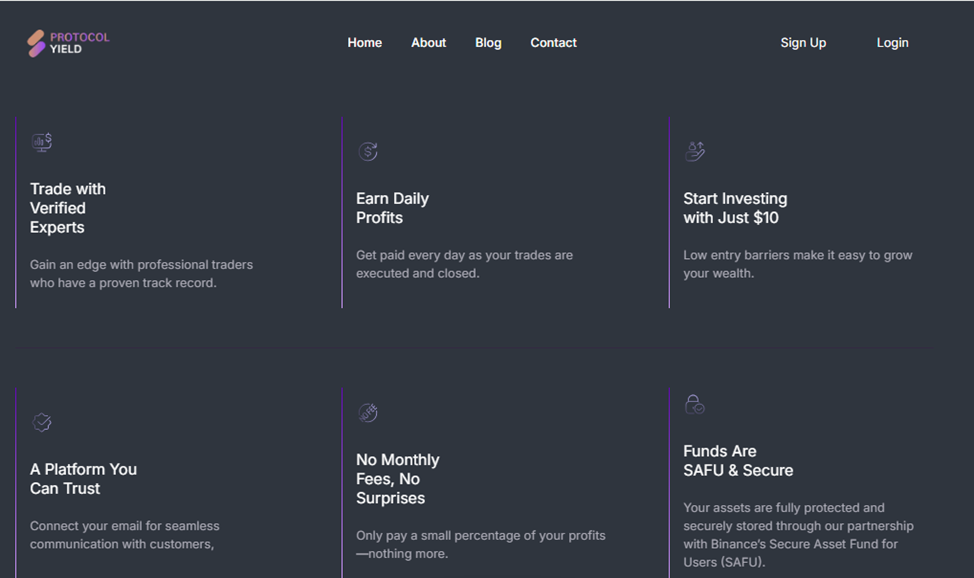Screen dimensions: 974x578
Task: Click the chart icon above Trade with Verified Experts
Action: [42, 142]
